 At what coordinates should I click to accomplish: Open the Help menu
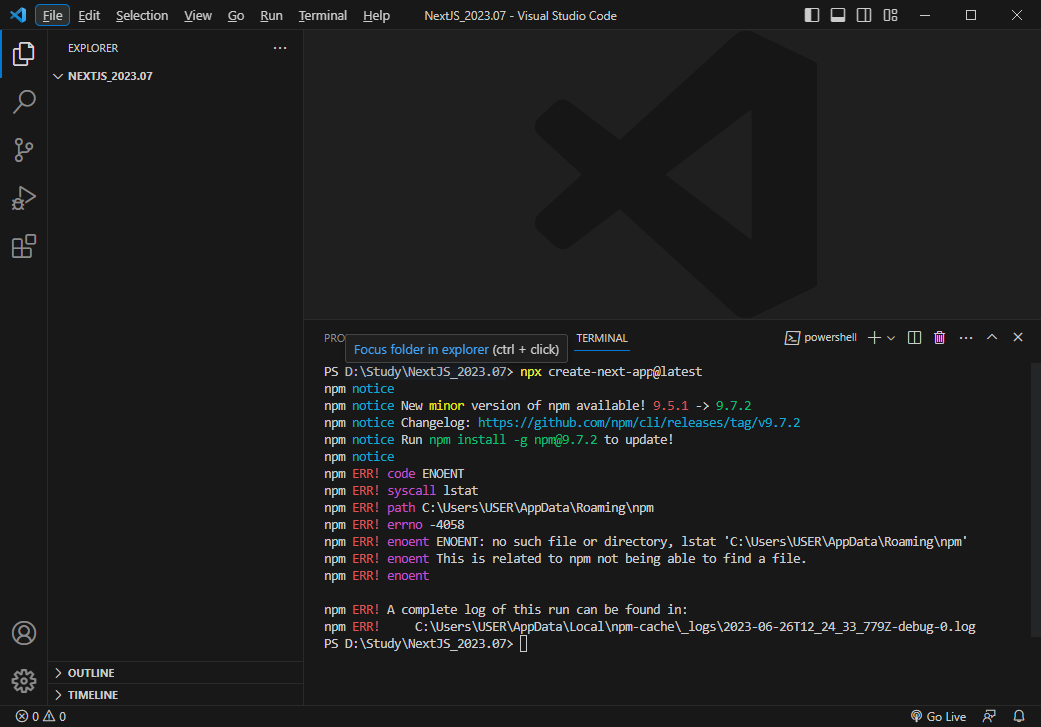point(376,15)
